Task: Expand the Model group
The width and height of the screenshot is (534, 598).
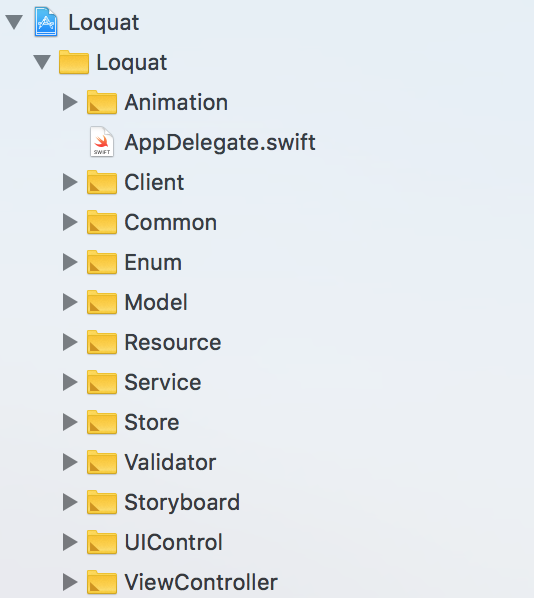Action: click(70, 302)
